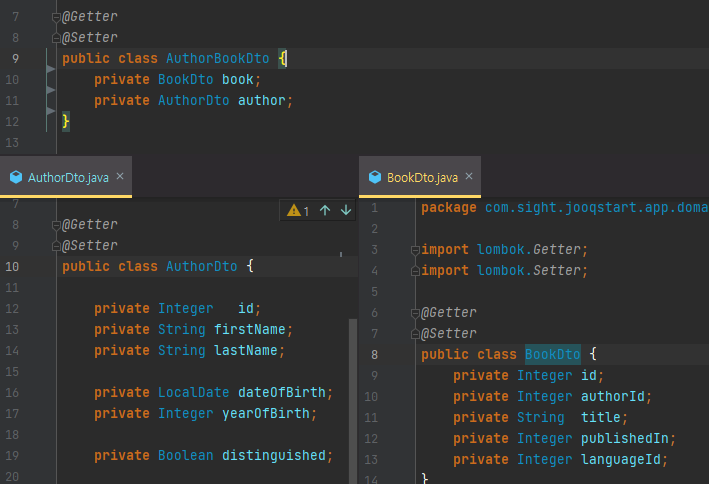Click the AuthorDto.java file type icon
This screenshot has height=484, width=709.
point(16,178)
